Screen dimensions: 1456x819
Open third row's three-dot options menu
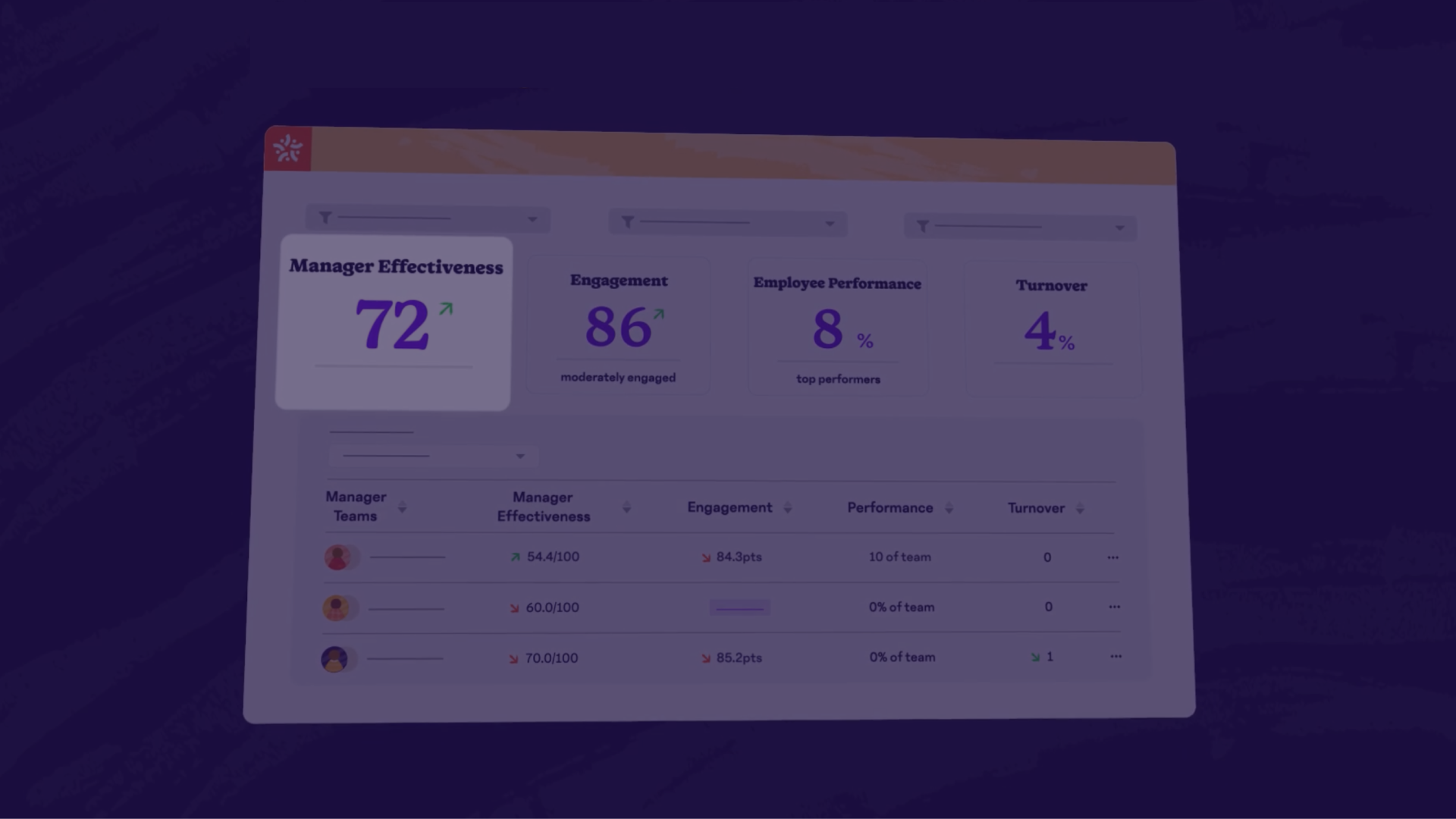click(x=1116, y=657)
